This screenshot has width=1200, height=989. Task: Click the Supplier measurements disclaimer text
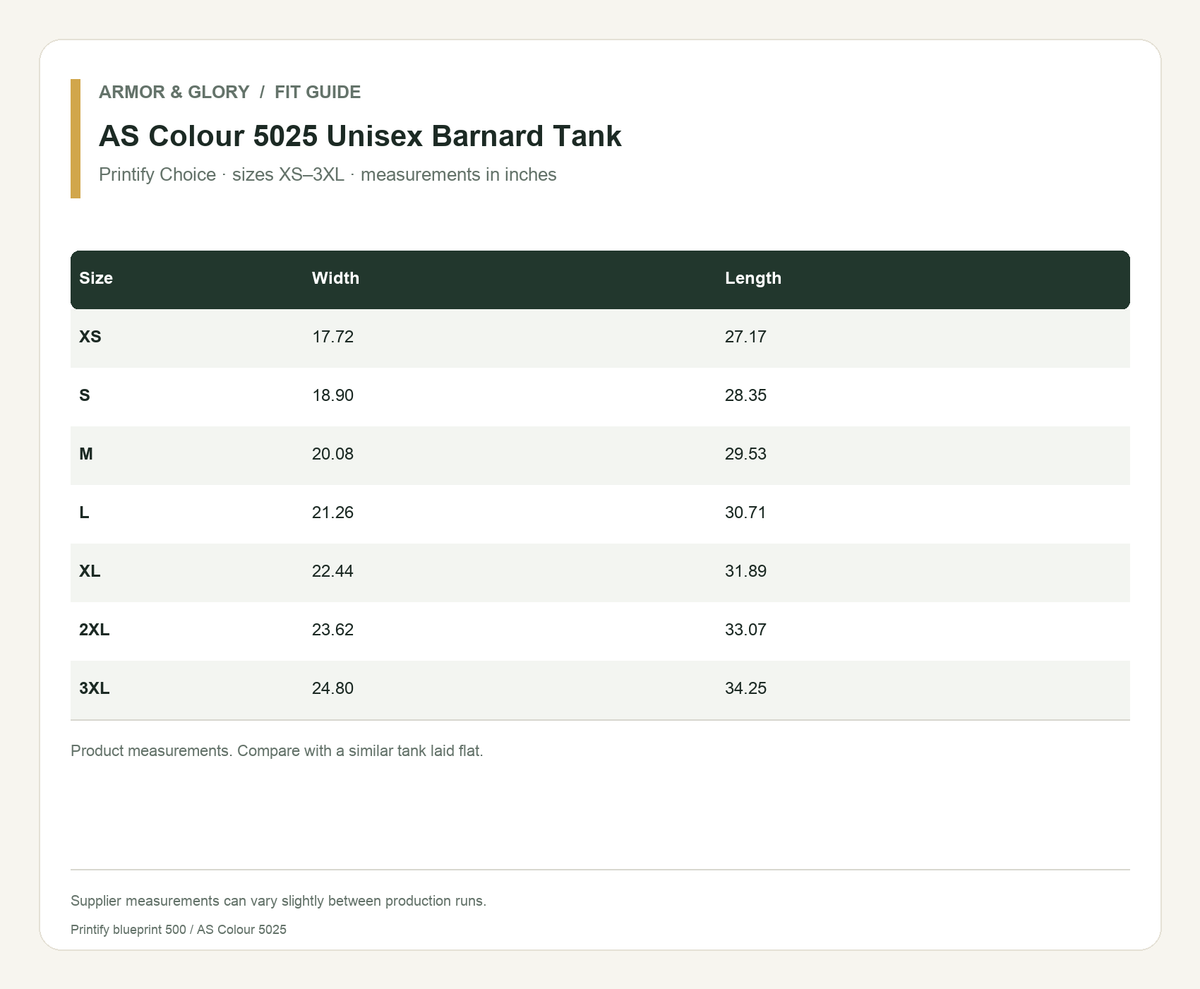point(279,901)
